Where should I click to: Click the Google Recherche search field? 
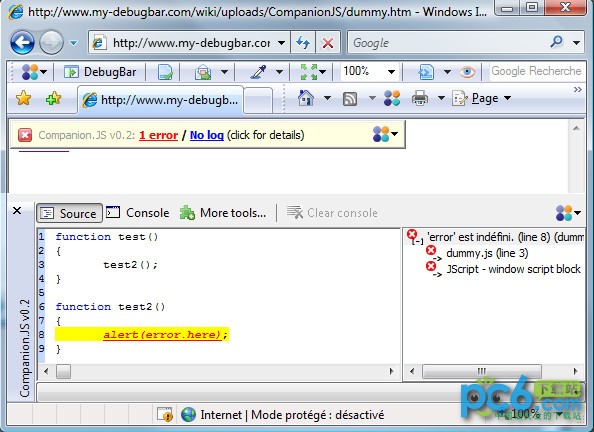[x=536, y=71]
